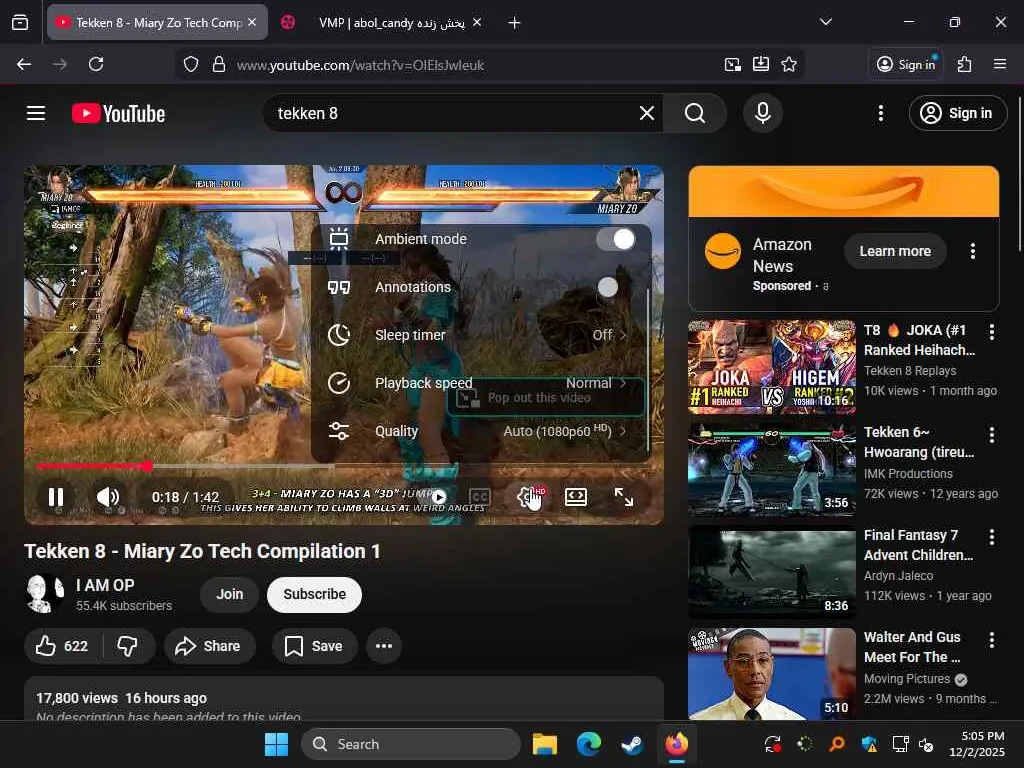This screenshot has height=768, width=1024.
Task: Open Tekken 6 Hwoarang video thumbnail
Action: click(x=771, y=469)
